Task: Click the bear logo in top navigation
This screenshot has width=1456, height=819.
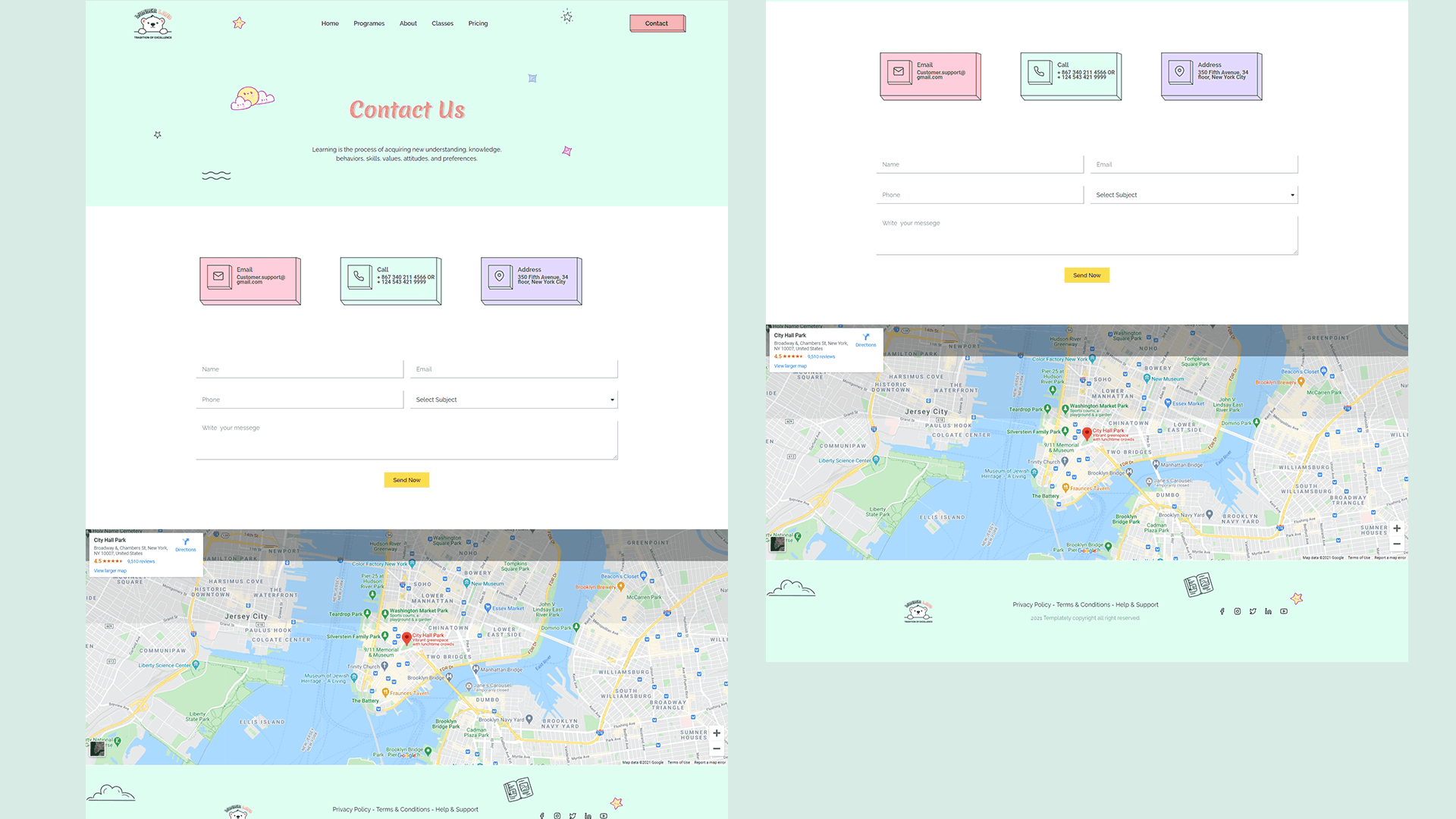Action: pyautogui.click(x=153, y=24)
